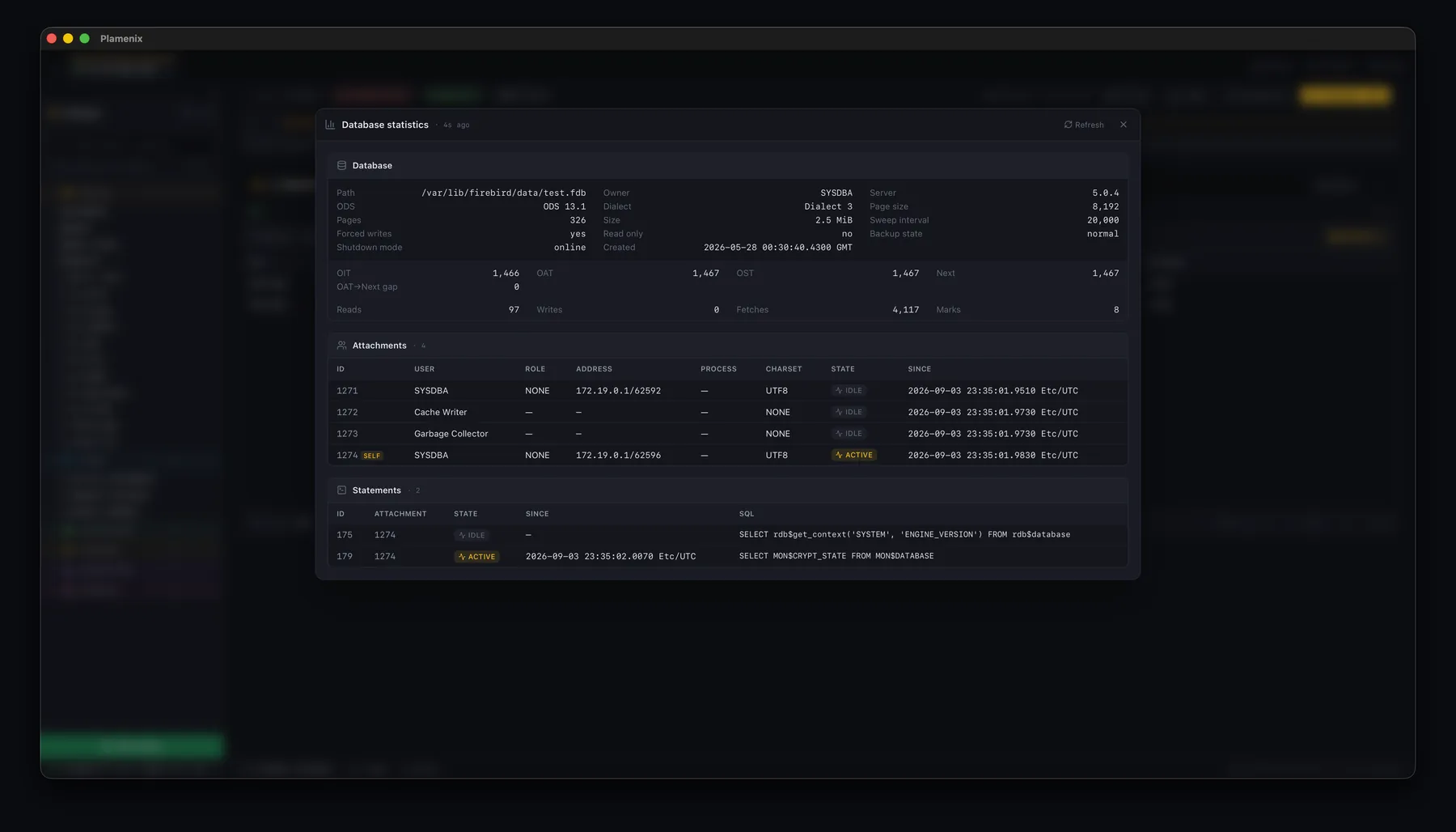Click the Plamenix window title
The image size is (1456, 832).
(121, 39)
